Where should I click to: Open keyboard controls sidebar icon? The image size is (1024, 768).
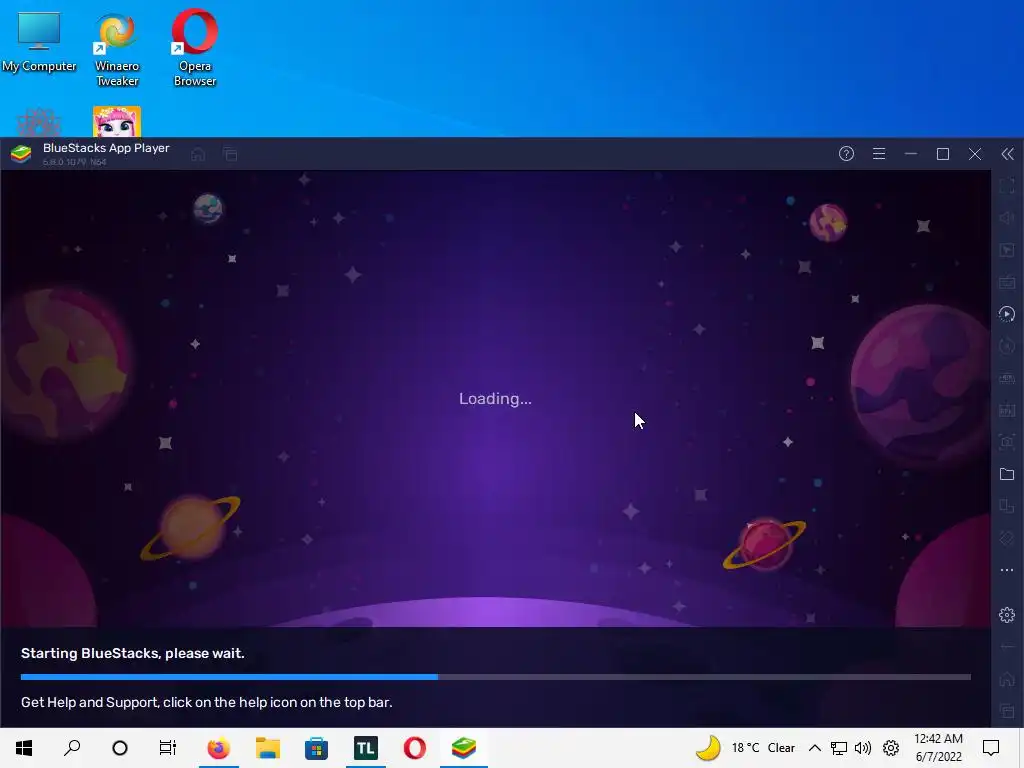click(x=1007, y=282)
